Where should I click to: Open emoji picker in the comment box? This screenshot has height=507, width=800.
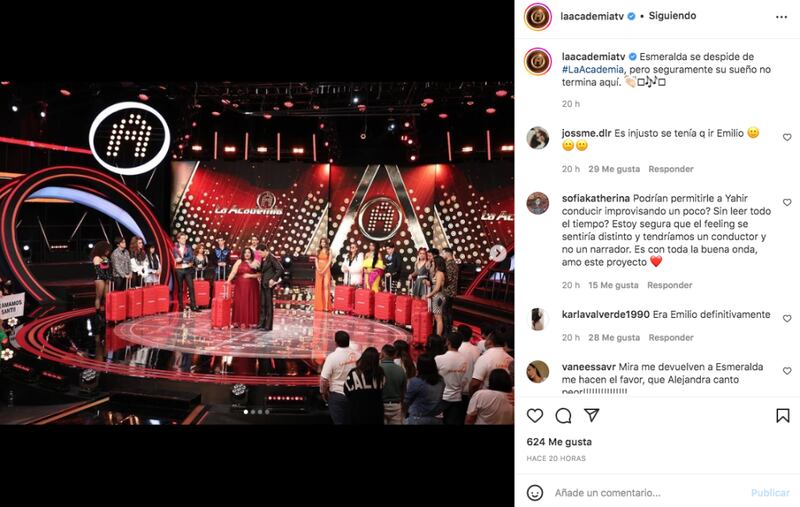[x=535, y=493]
